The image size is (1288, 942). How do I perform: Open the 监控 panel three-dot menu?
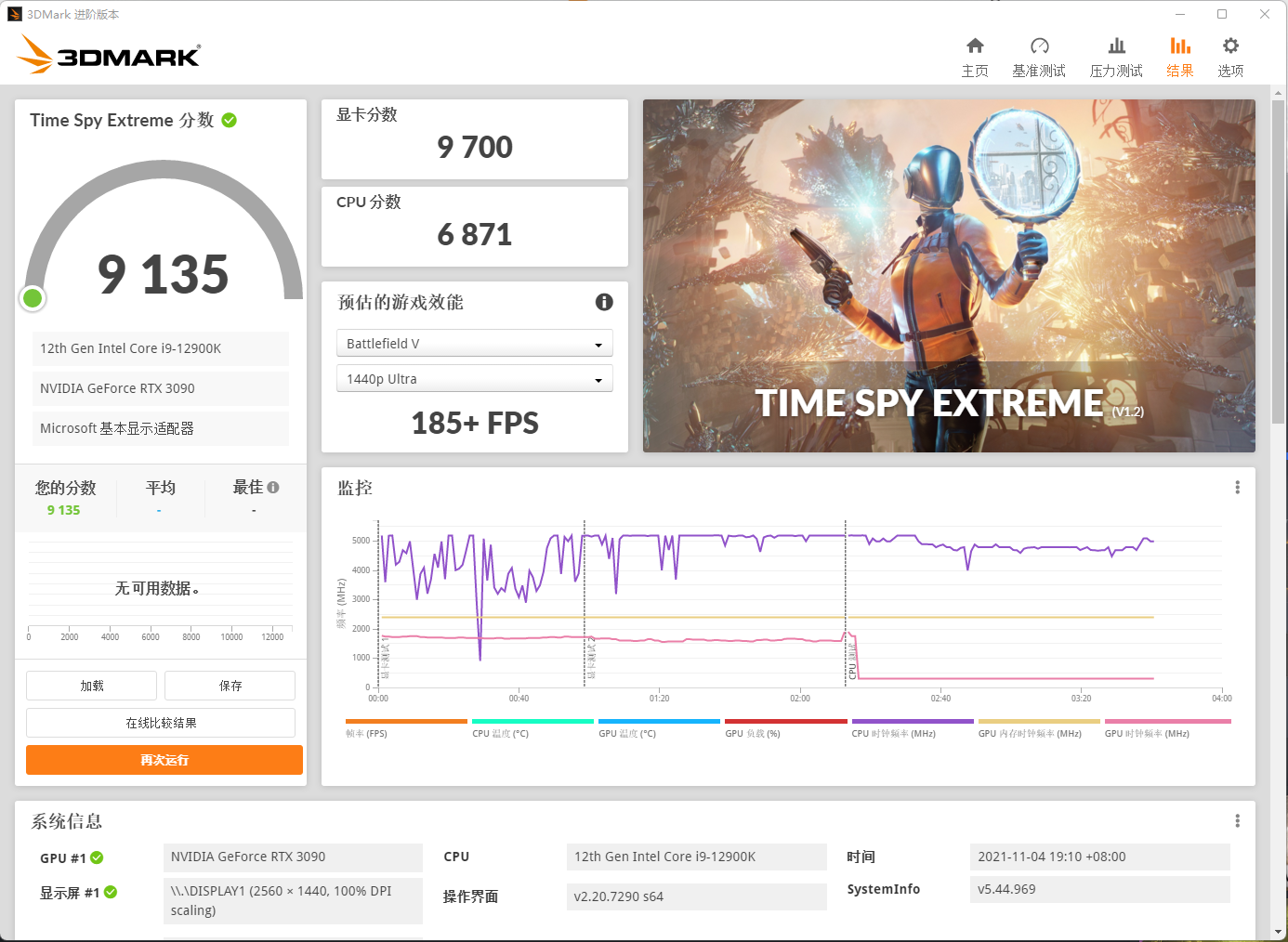1237,486
